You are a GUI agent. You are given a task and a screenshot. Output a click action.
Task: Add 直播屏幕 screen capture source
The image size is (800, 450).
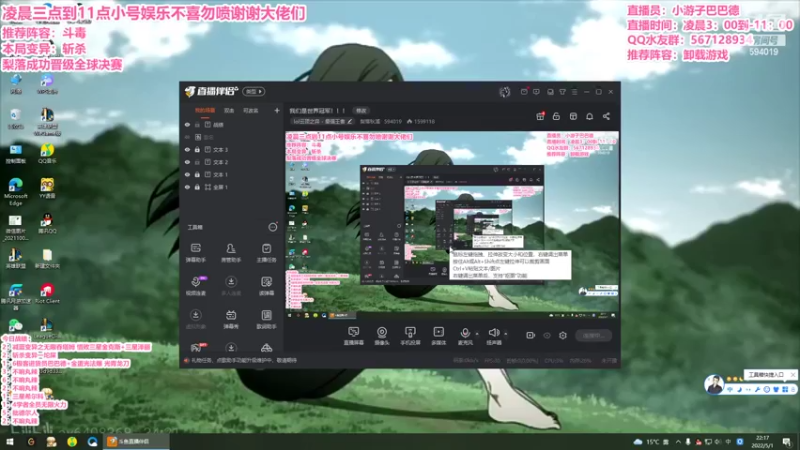click(x=354, y=336)
